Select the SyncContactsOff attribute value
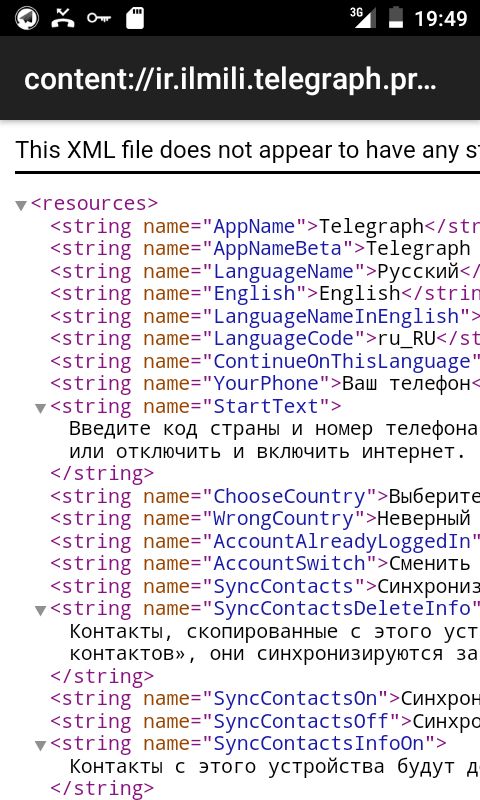The width and height of the screenshot is (480, 800). pyautogui.click(x=301, y=721)
